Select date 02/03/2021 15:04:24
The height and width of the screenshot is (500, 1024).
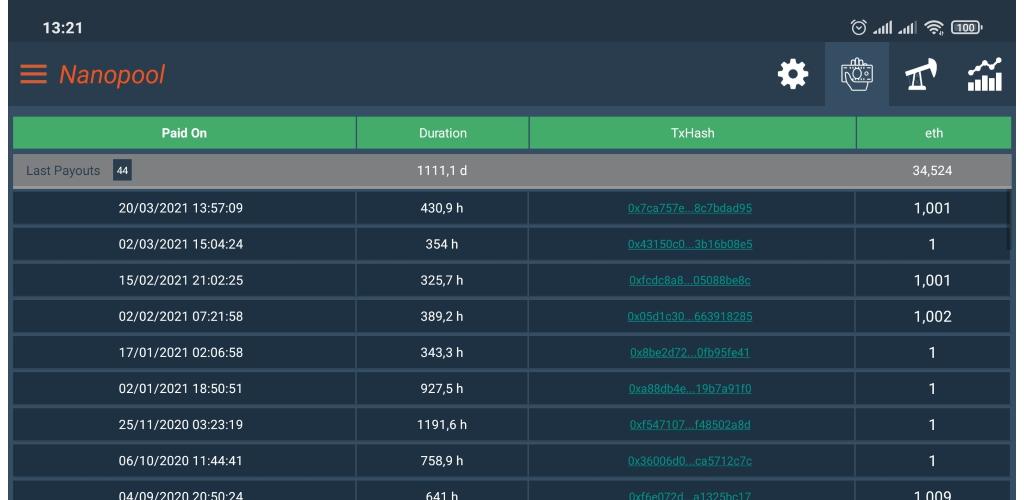click(x=181, y=244)
